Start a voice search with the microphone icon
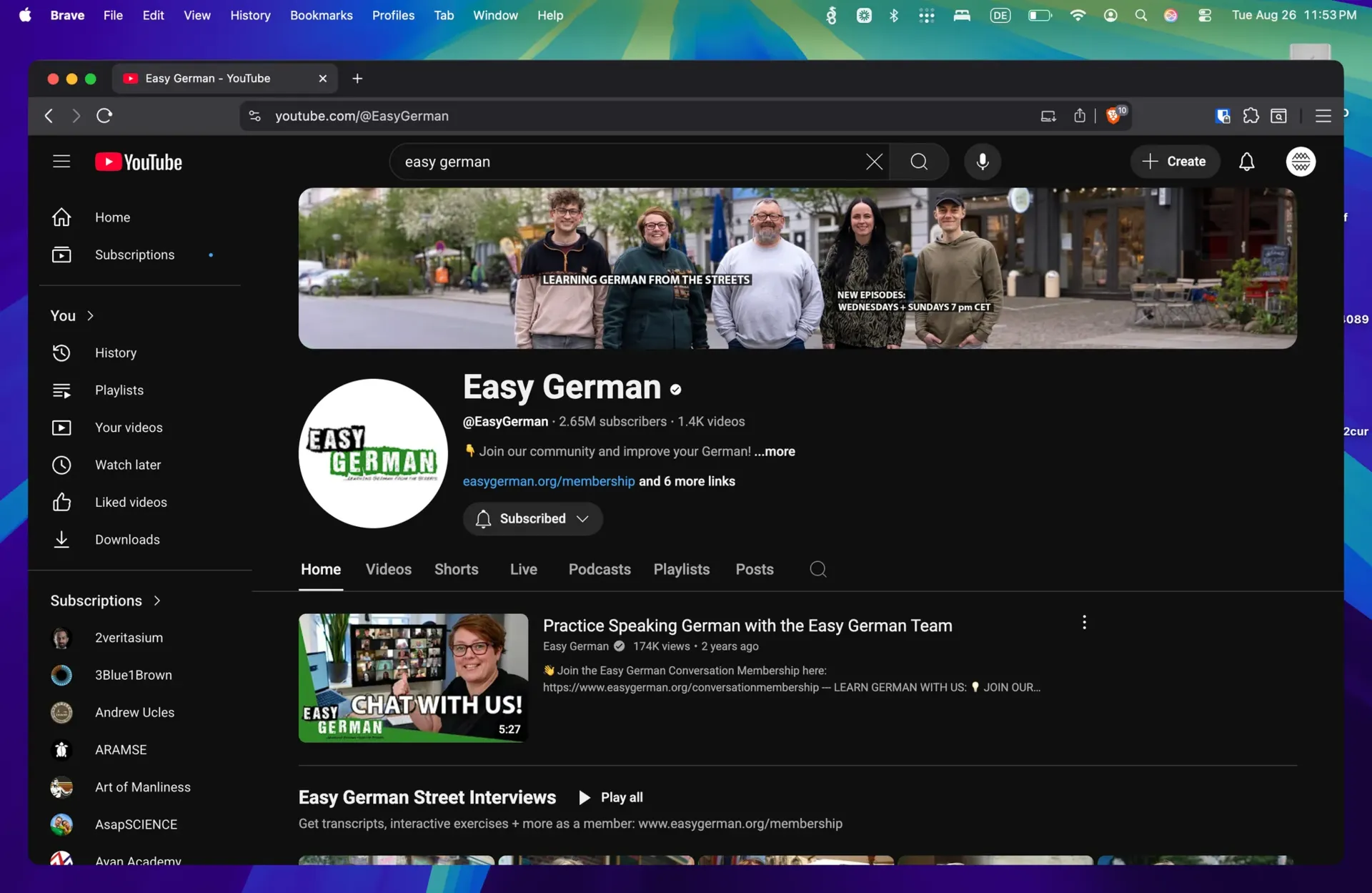This screenshot has height=893, width=1372. point(983,162)
